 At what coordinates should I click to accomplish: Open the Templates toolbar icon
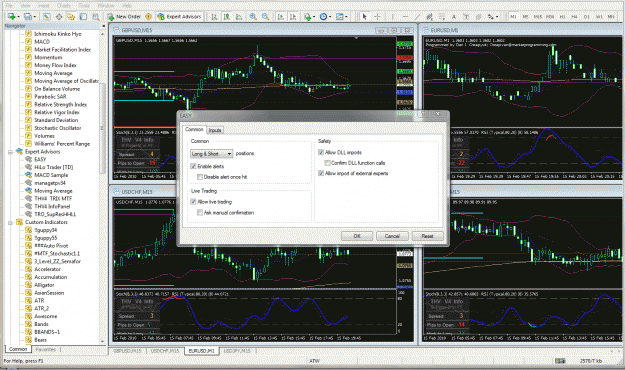click(339, 16)
